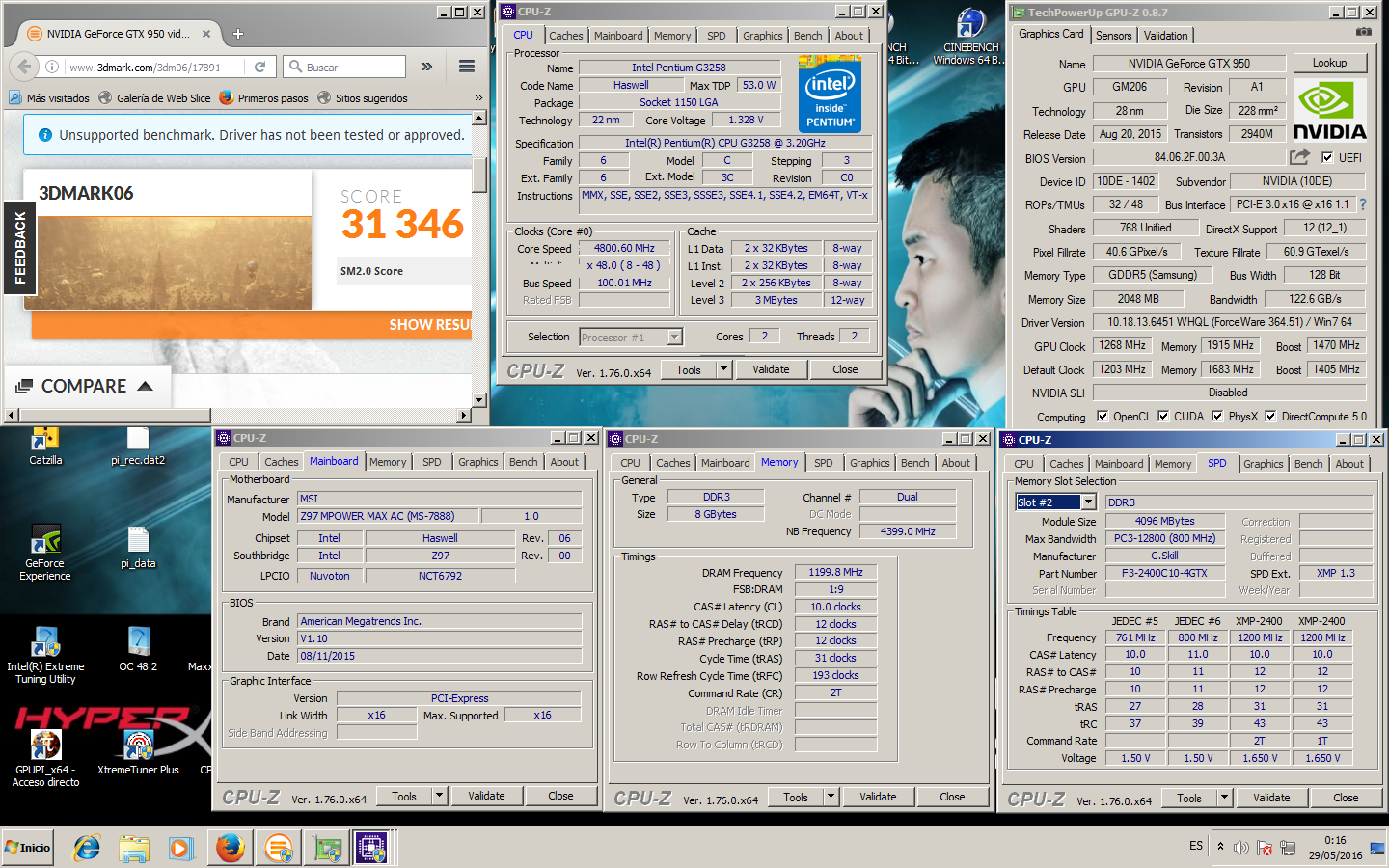The height and width of the screenshot is (868, 1389).
Task: Open the Más visitados bookmark
Action: [49, 98]
